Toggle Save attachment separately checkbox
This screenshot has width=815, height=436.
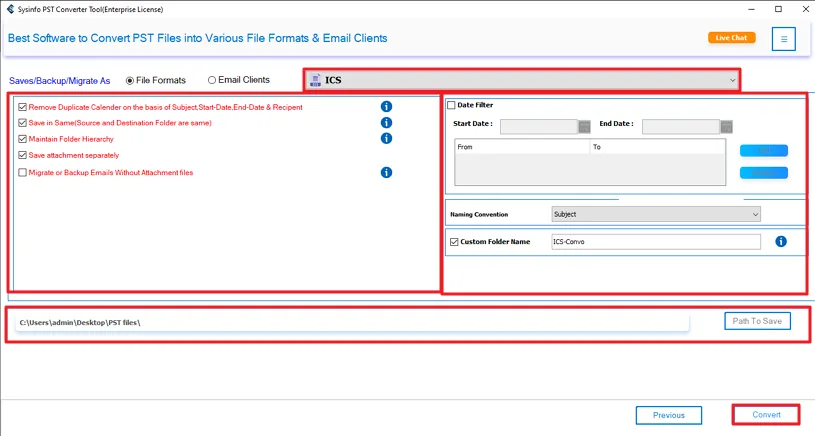[22, 155]
